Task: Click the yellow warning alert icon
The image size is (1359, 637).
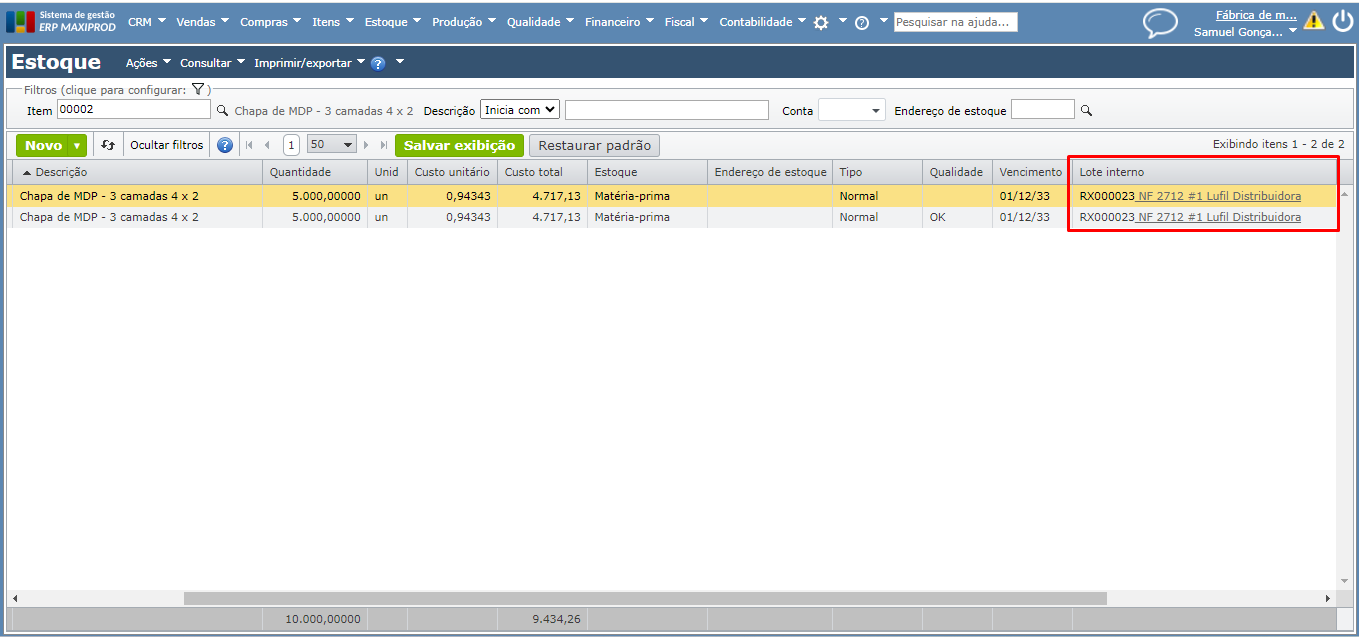Action: point(1313,21)
